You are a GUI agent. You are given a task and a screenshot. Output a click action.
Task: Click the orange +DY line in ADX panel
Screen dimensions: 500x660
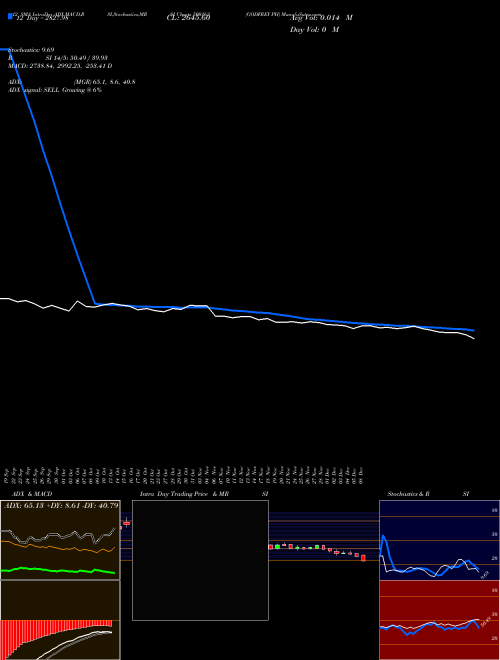pyautogui.click(x=58, y=547)
